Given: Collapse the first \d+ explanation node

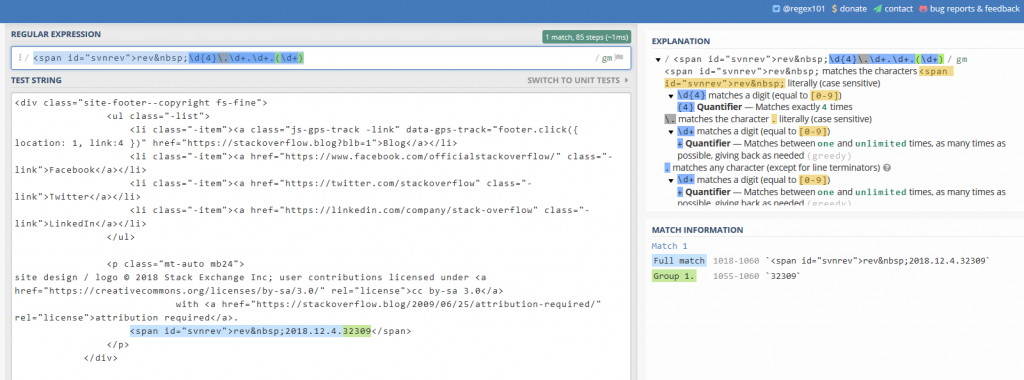Looking at the screenshot, I should click(x=671, y=132).
